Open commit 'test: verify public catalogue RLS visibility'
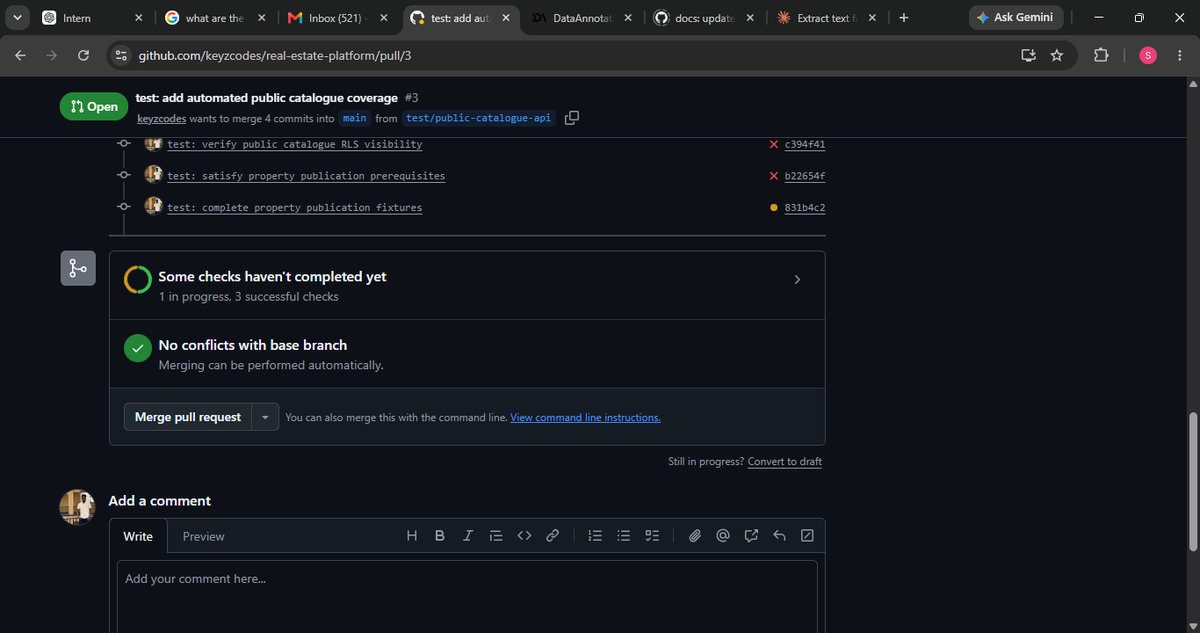The width and height of the screenshot is (1200, 633). point(295,144)
